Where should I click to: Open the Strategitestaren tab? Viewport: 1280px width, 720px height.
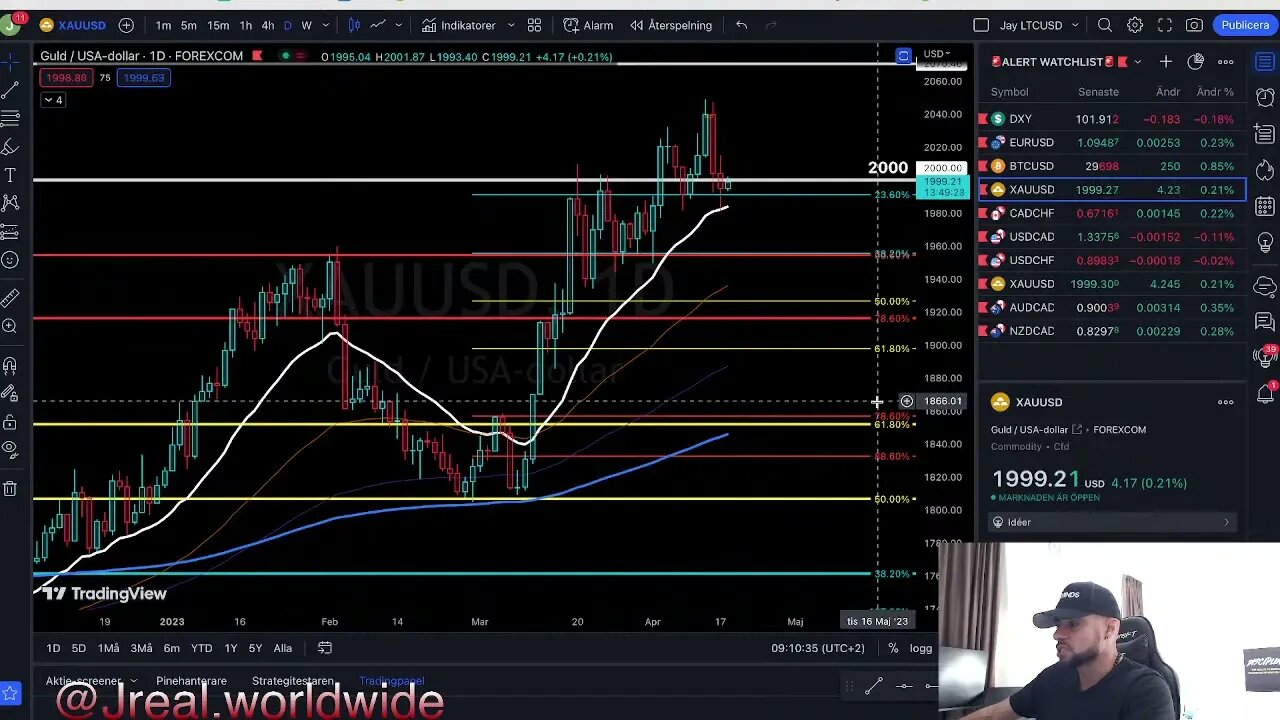pos(293,681)
